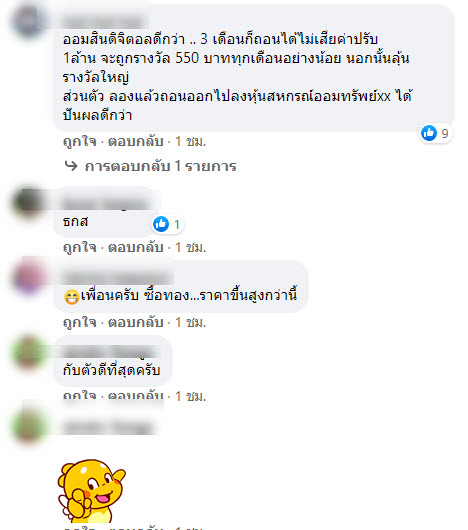Click the reply arrow icon before การตอบกลับ
The width and height of the screenshot is (468, 530).
(71, 166)
